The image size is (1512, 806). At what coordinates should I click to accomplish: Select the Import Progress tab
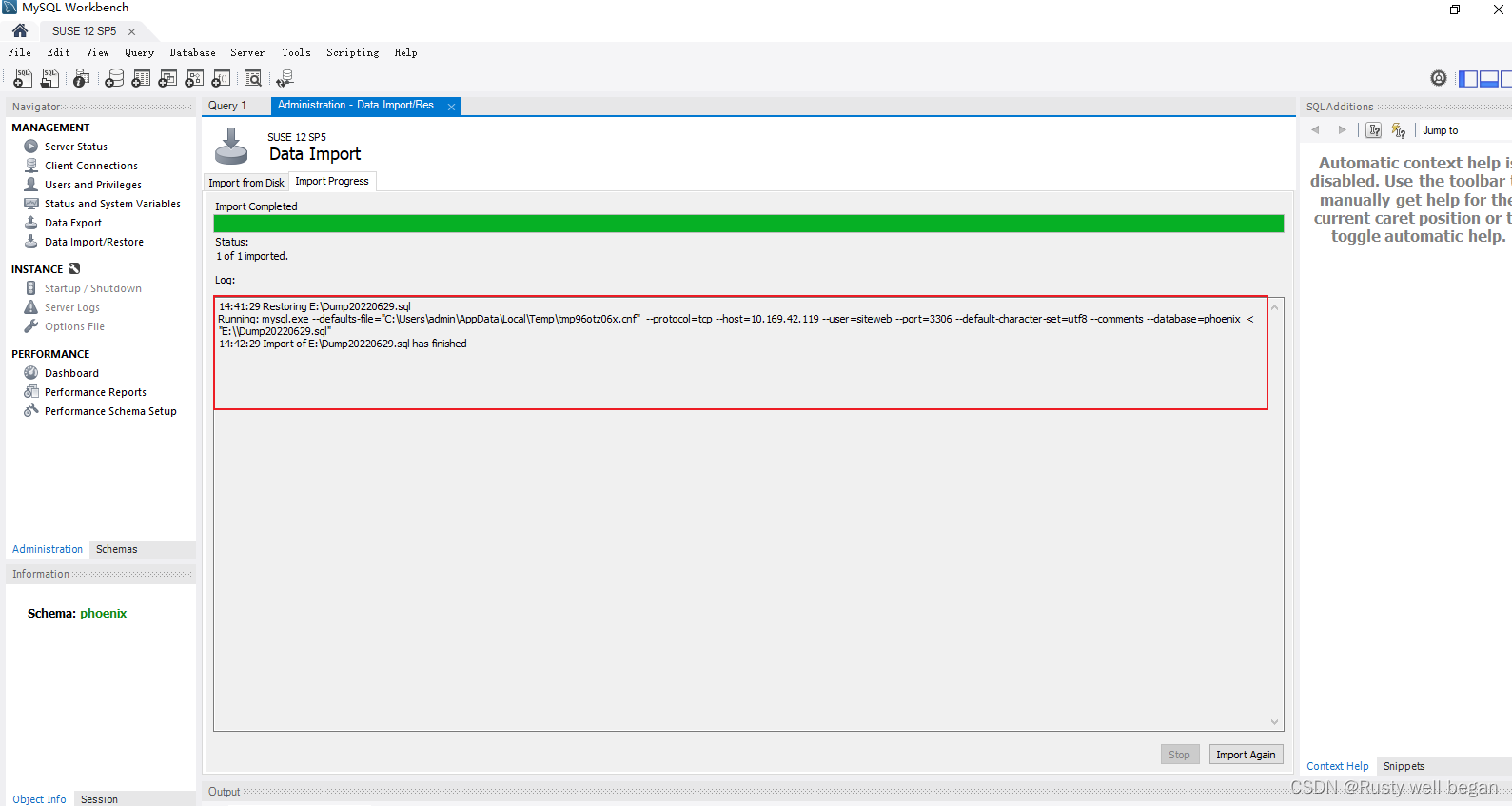pyautogui.click(x=332, y=181)
